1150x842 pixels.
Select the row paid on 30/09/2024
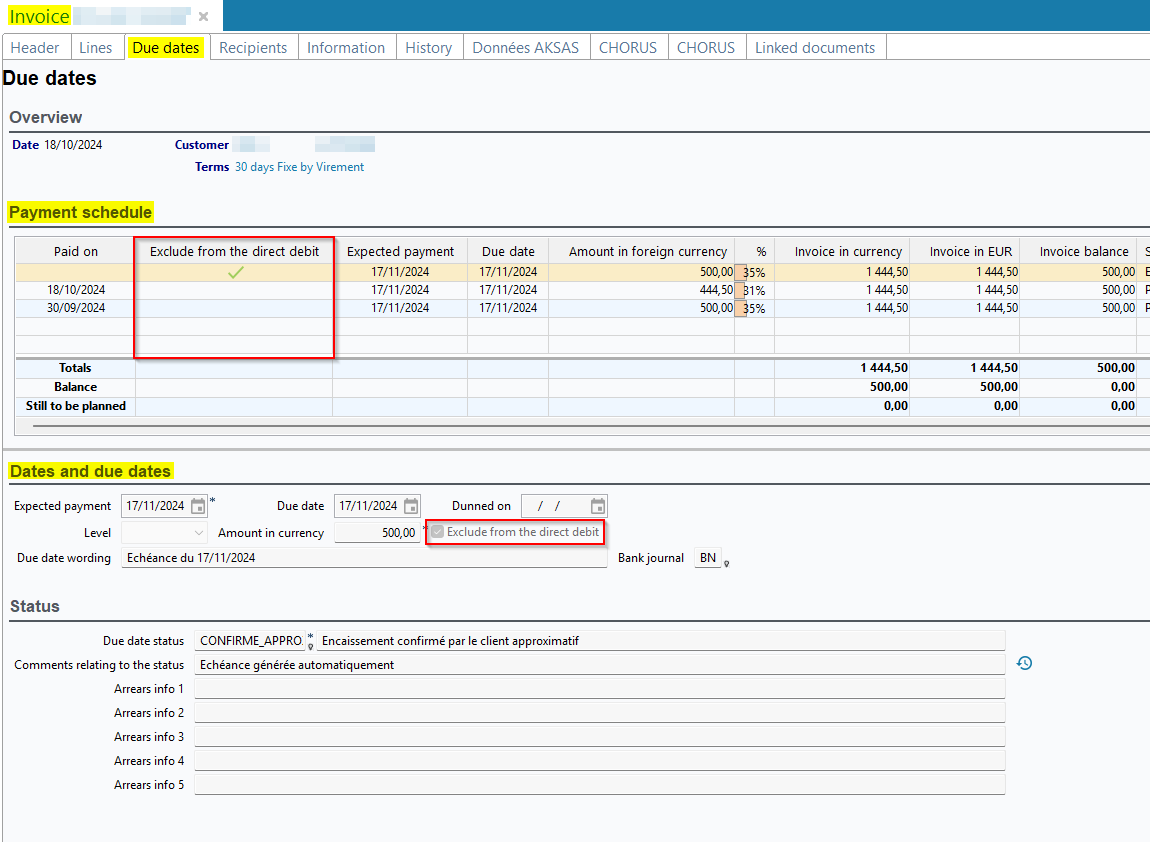click(76, 308)
